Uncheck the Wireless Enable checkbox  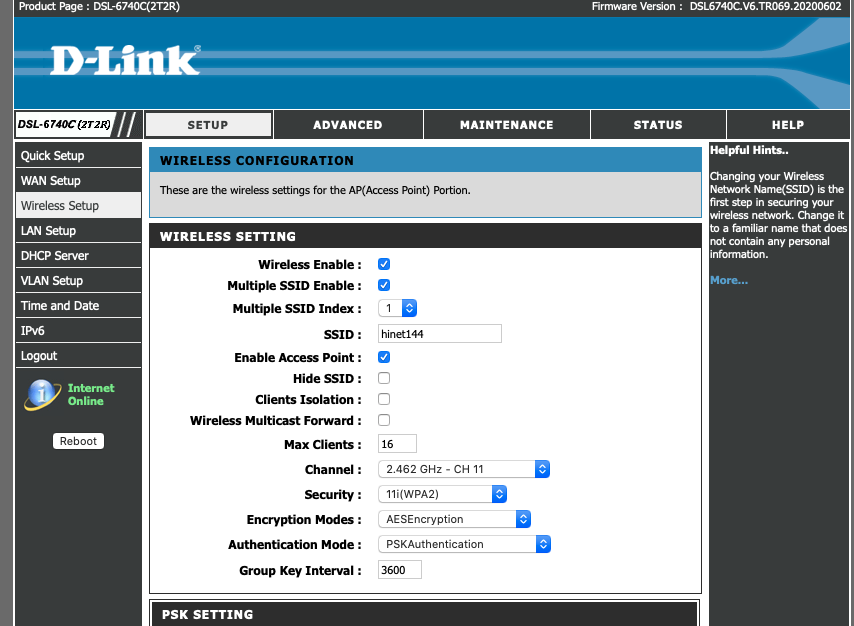tap(384, 264)
